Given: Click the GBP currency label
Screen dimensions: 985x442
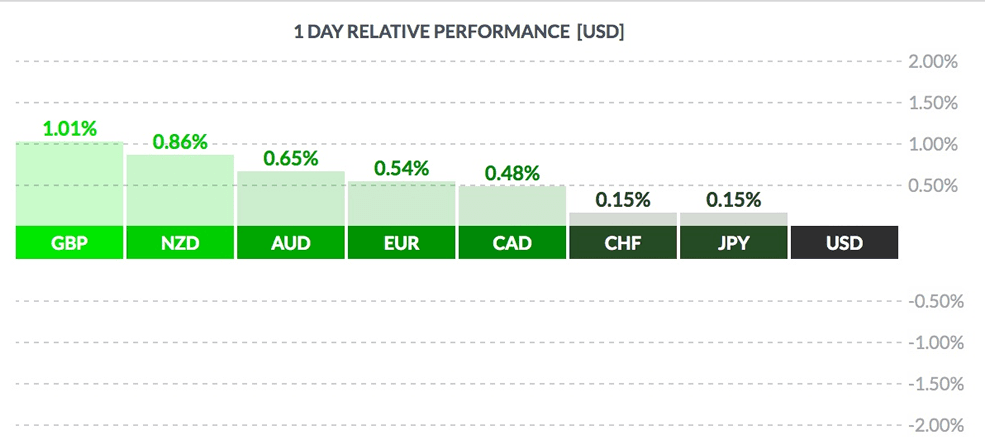Looking at the screenshot, I should (69, 243).
